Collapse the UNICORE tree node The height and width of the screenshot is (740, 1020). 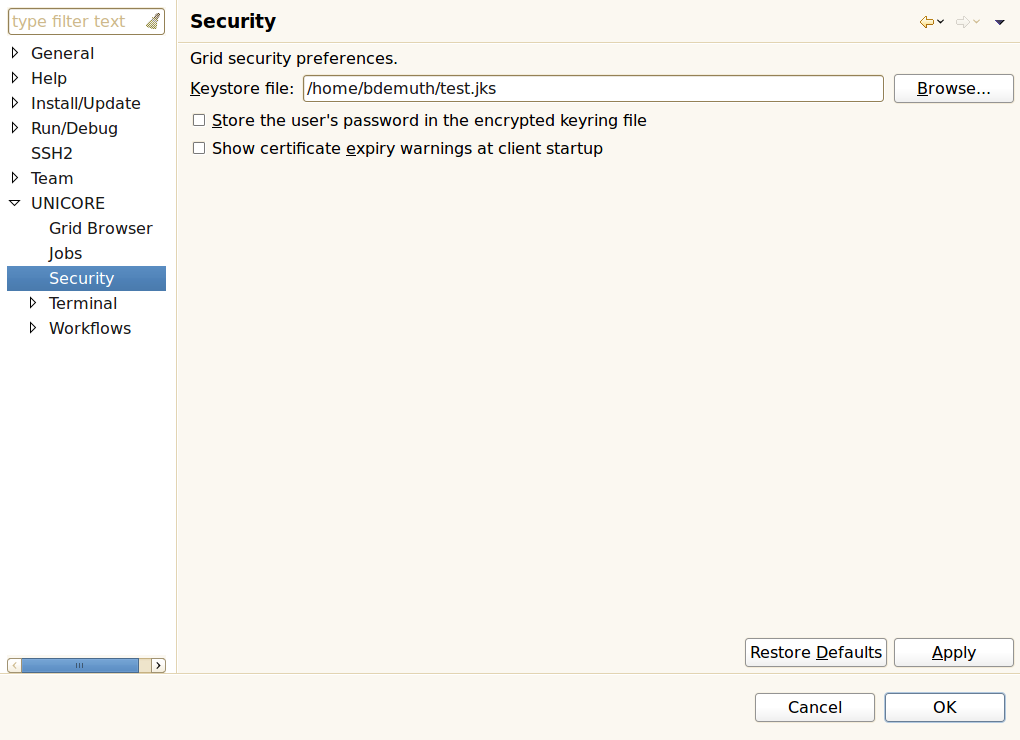(15, 203)
